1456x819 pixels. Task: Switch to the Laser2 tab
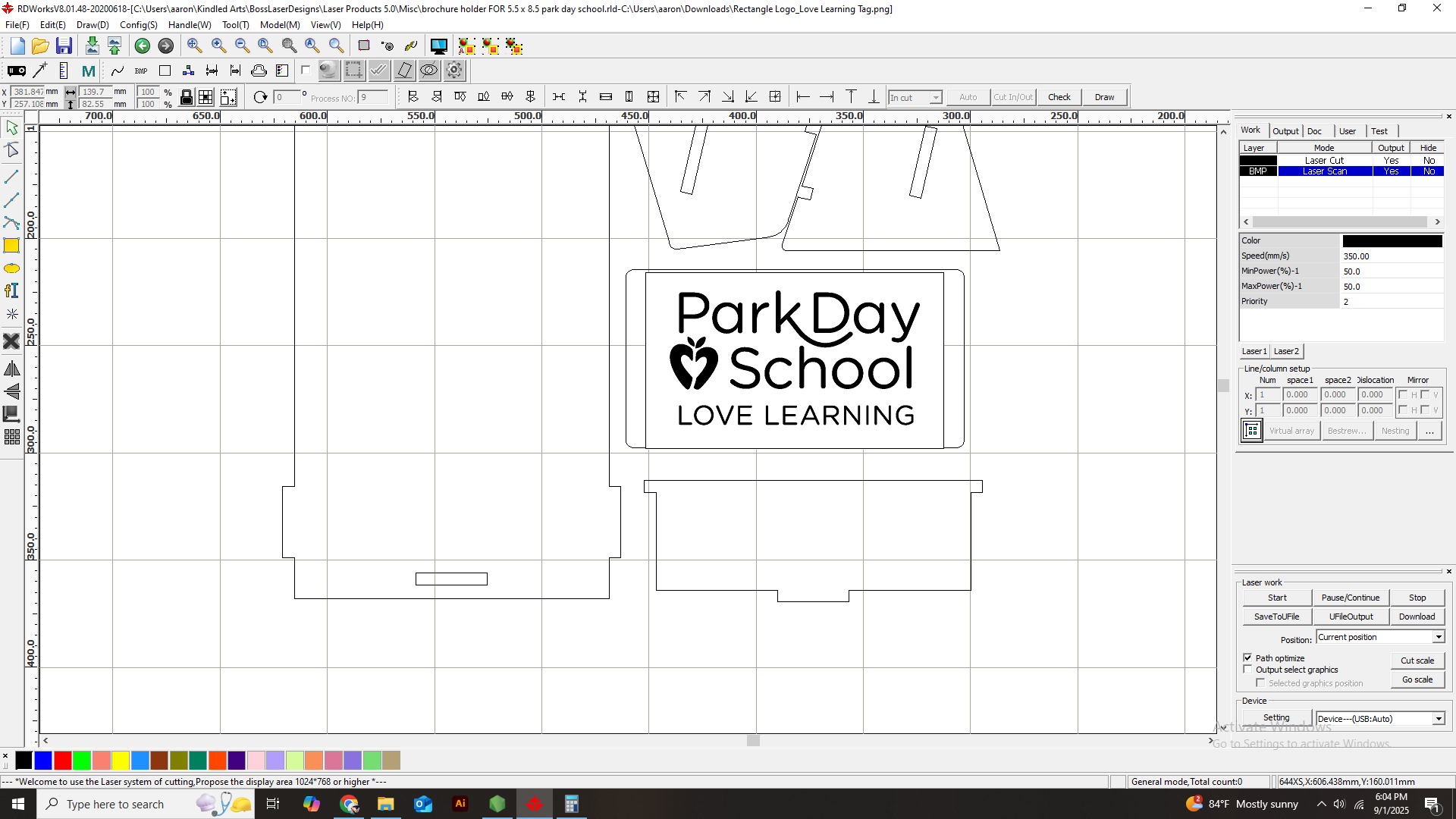click(1286, 351)
